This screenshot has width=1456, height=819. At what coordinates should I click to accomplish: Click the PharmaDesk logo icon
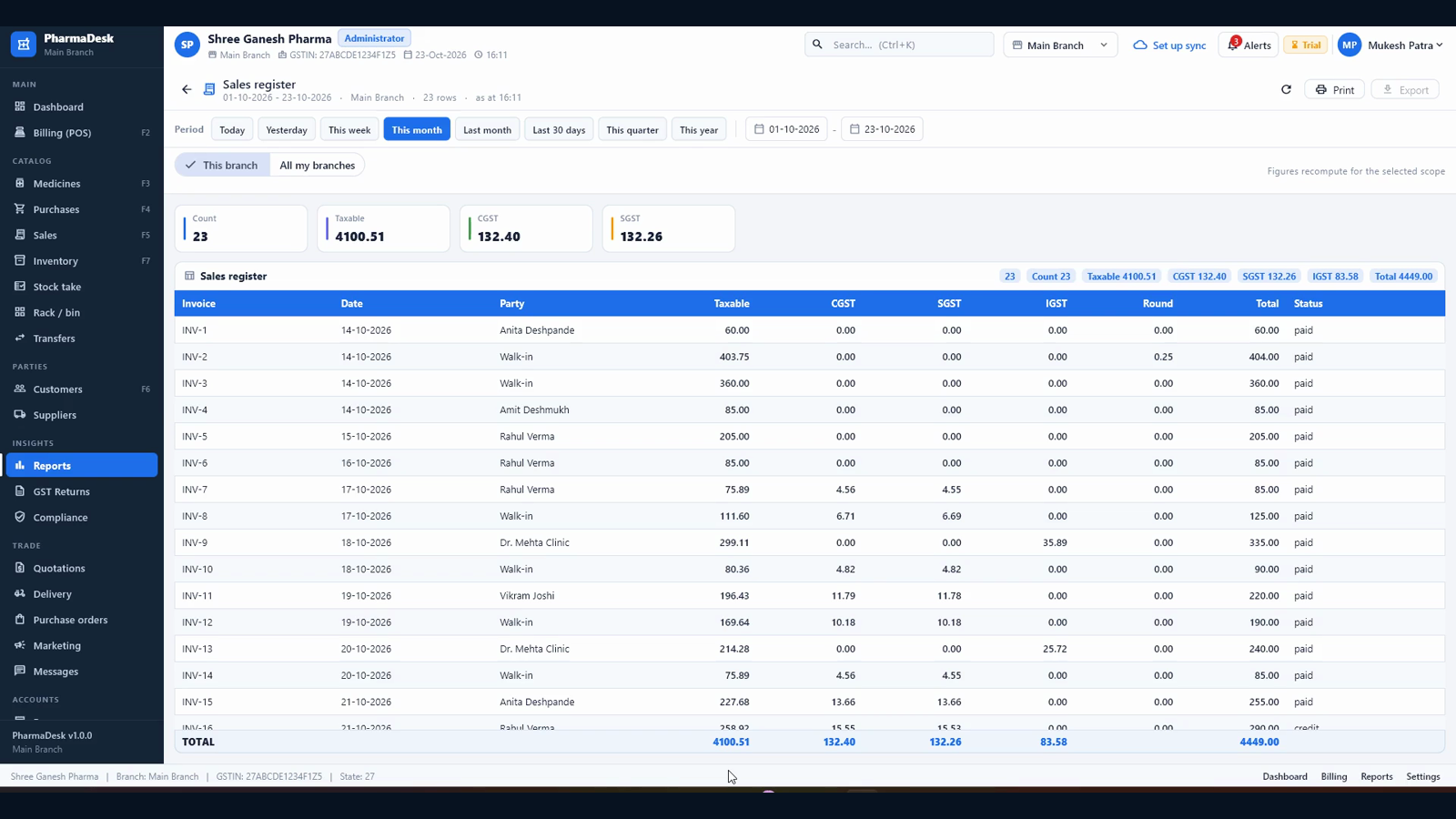pos(23,44)
